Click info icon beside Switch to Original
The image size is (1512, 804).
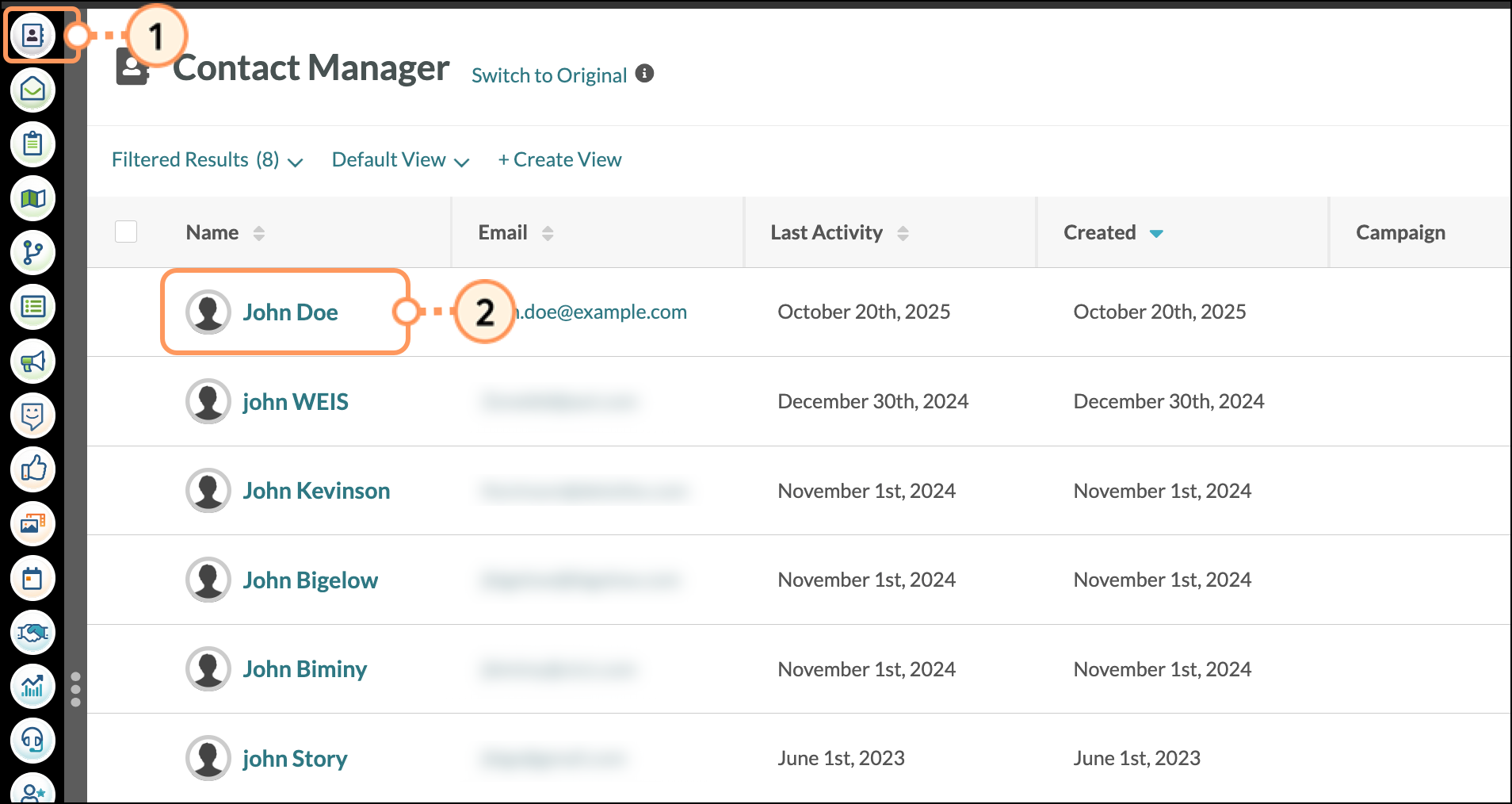[x=645, y=74]
